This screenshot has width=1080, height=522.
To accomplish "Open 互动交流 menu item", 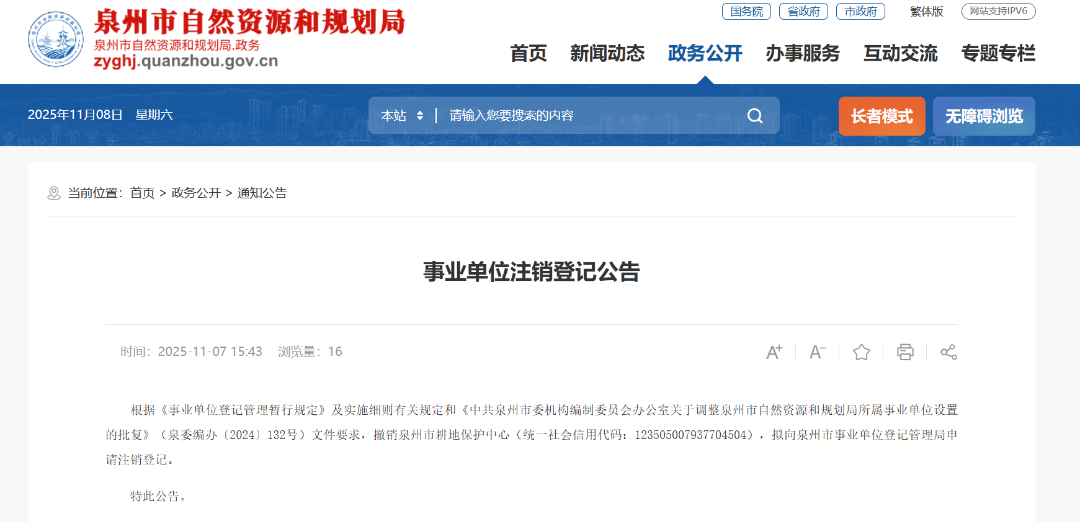I will (x=901, y=53).
